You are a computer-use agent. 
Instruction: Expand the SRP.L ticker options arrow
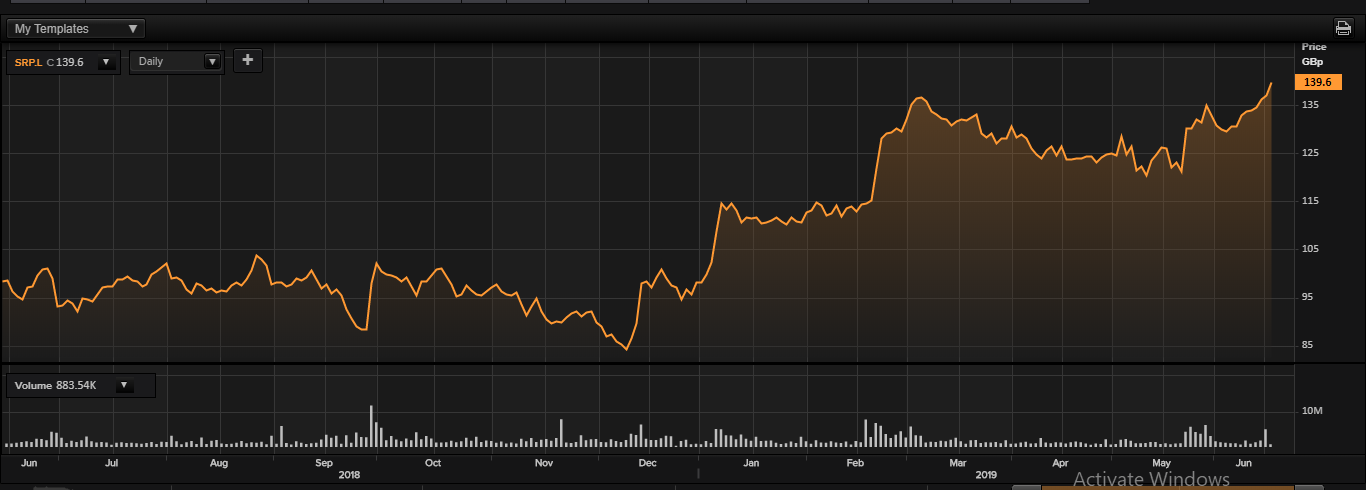[x=106, y=62]
